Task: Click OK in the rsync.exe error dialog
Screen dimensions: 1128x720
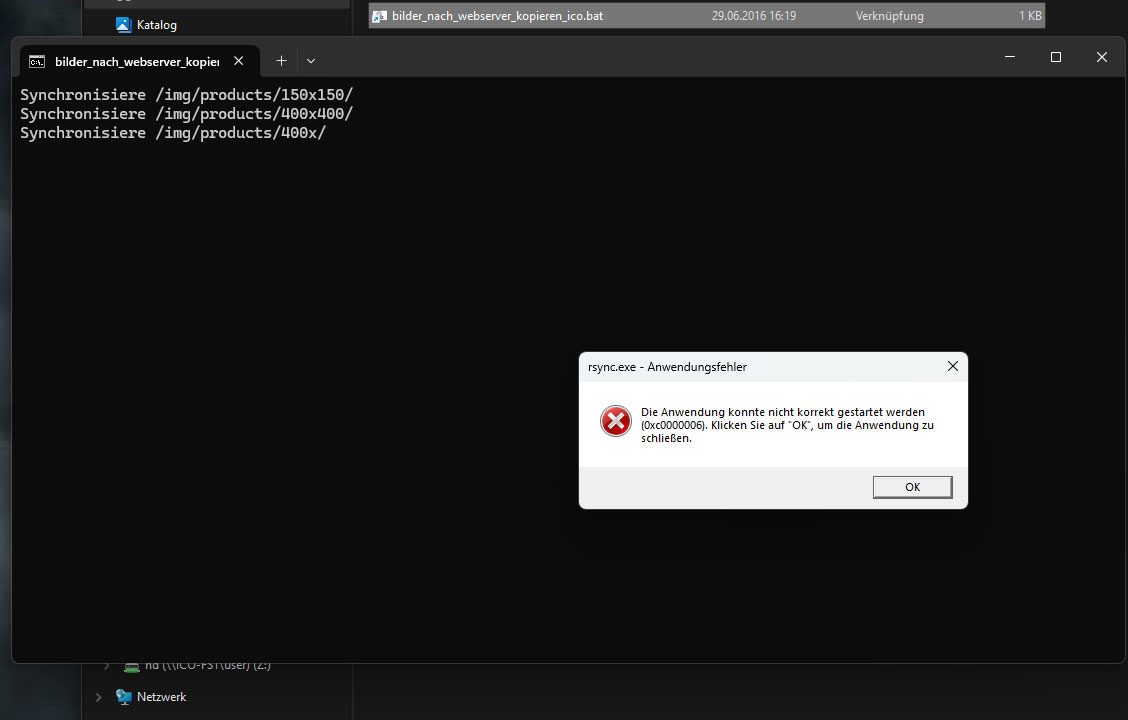Action: coord(912,487)
